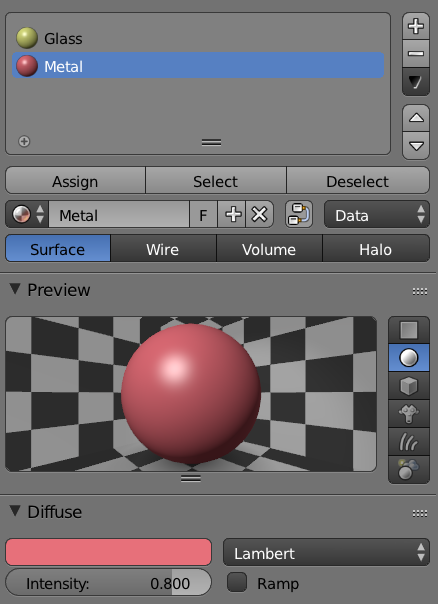438x604 pixels.
Task: Switch to Wire material type
Action: coord(163,249)
